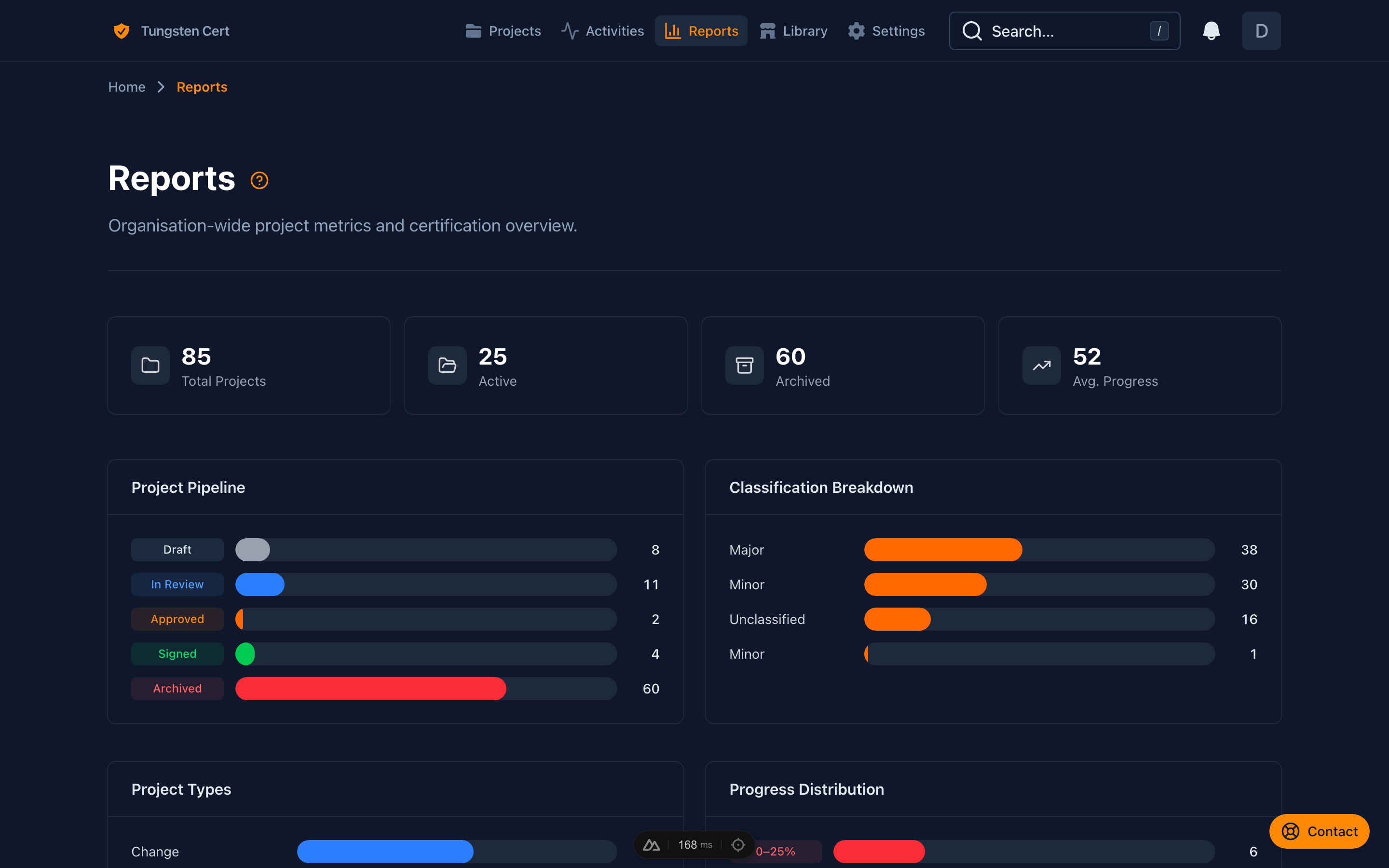Click the Draft status badge
The image size is (1389, 868).
pos(177,549)
